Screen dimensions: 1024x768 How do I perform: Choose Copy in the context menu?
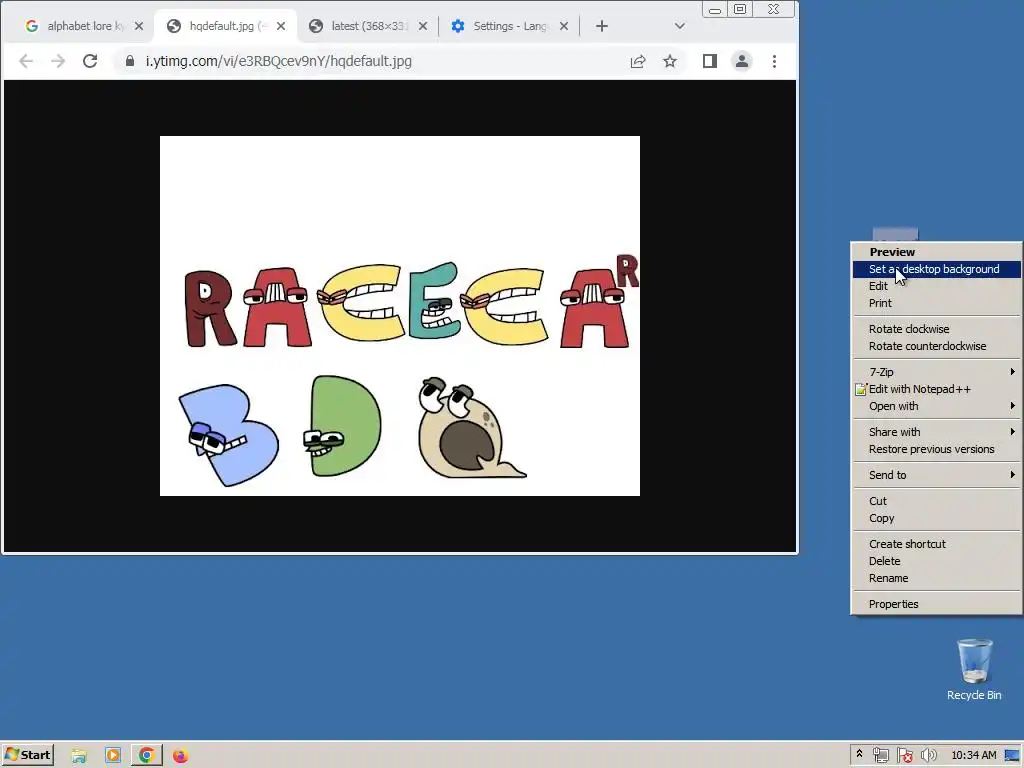pyautogui.click(x=936, y=519)
